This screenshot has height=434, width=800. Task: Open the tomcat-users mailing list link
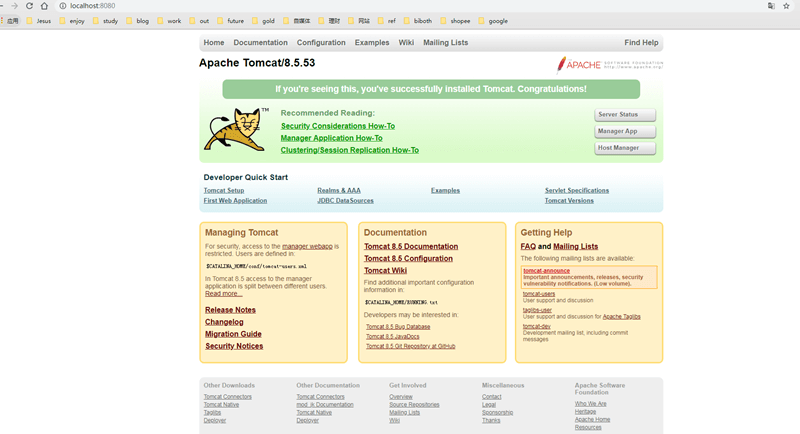pyautogui.click(x=539, y=294)
